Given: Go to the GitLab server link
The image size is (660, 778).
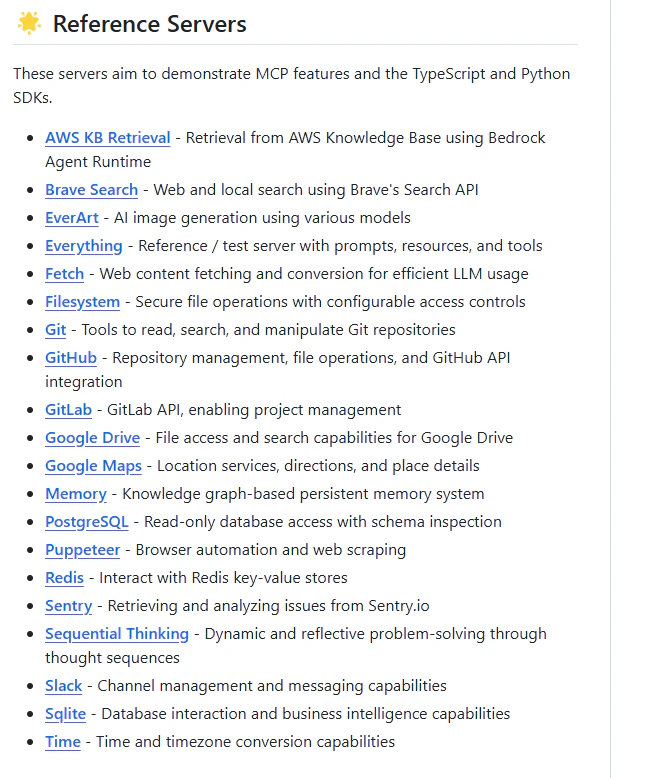Looking at the screenshot, I should point(68,410).
